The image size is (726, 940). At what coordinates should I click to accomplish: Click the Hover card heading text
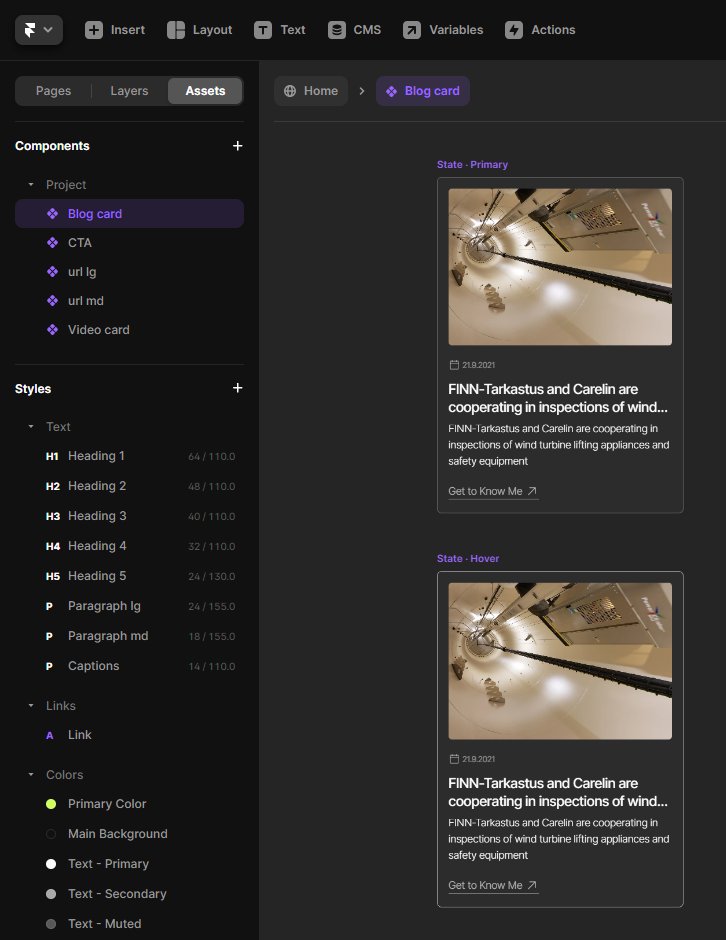(x=558, y=792)
